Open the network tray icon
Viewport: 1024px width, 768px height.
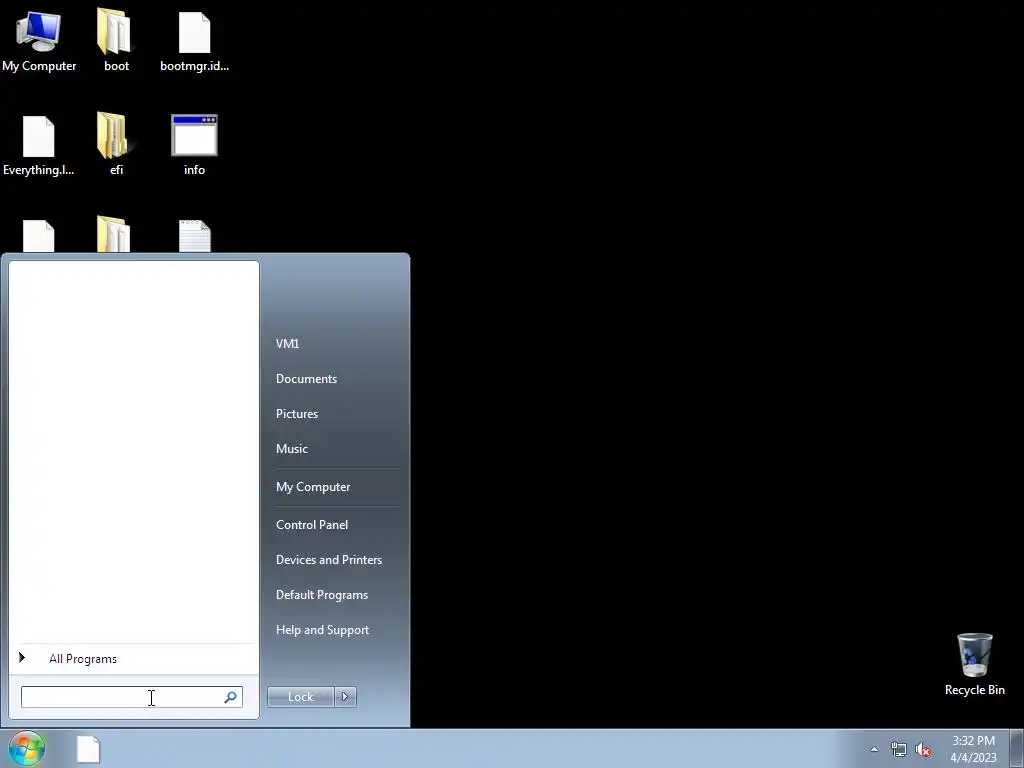coord(899,750)
